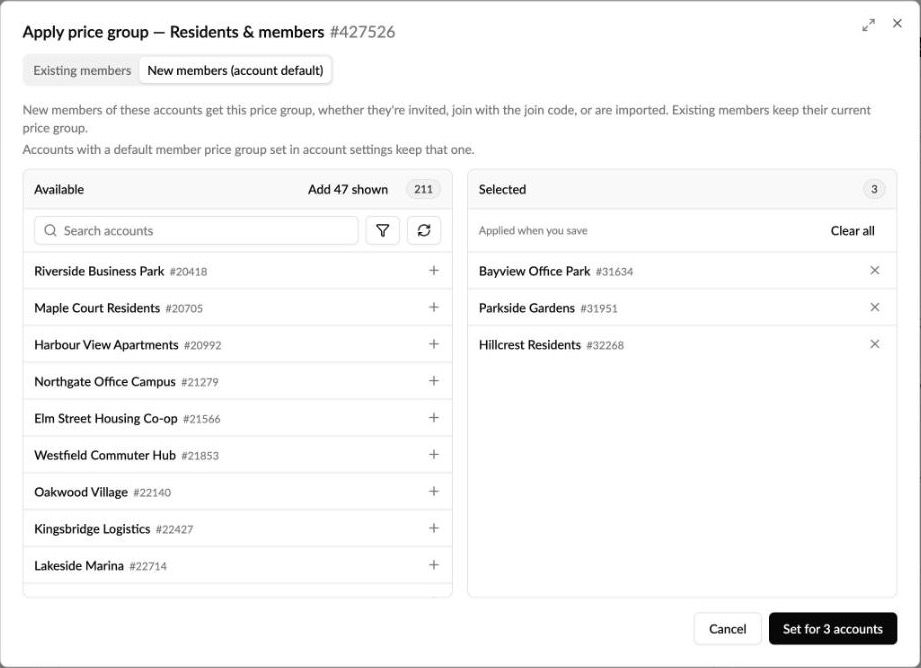Add Kingsbridge Logistics with plus icon

(433, 528)
